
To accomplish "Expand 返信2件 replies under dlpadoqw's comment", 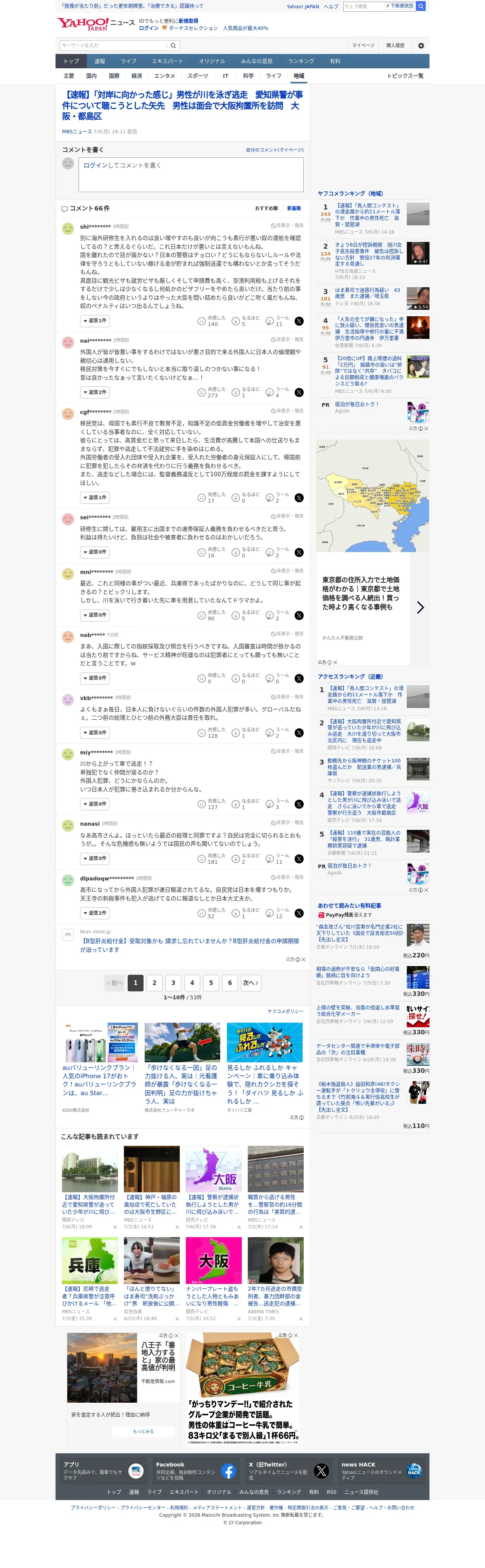I will 94,913.
